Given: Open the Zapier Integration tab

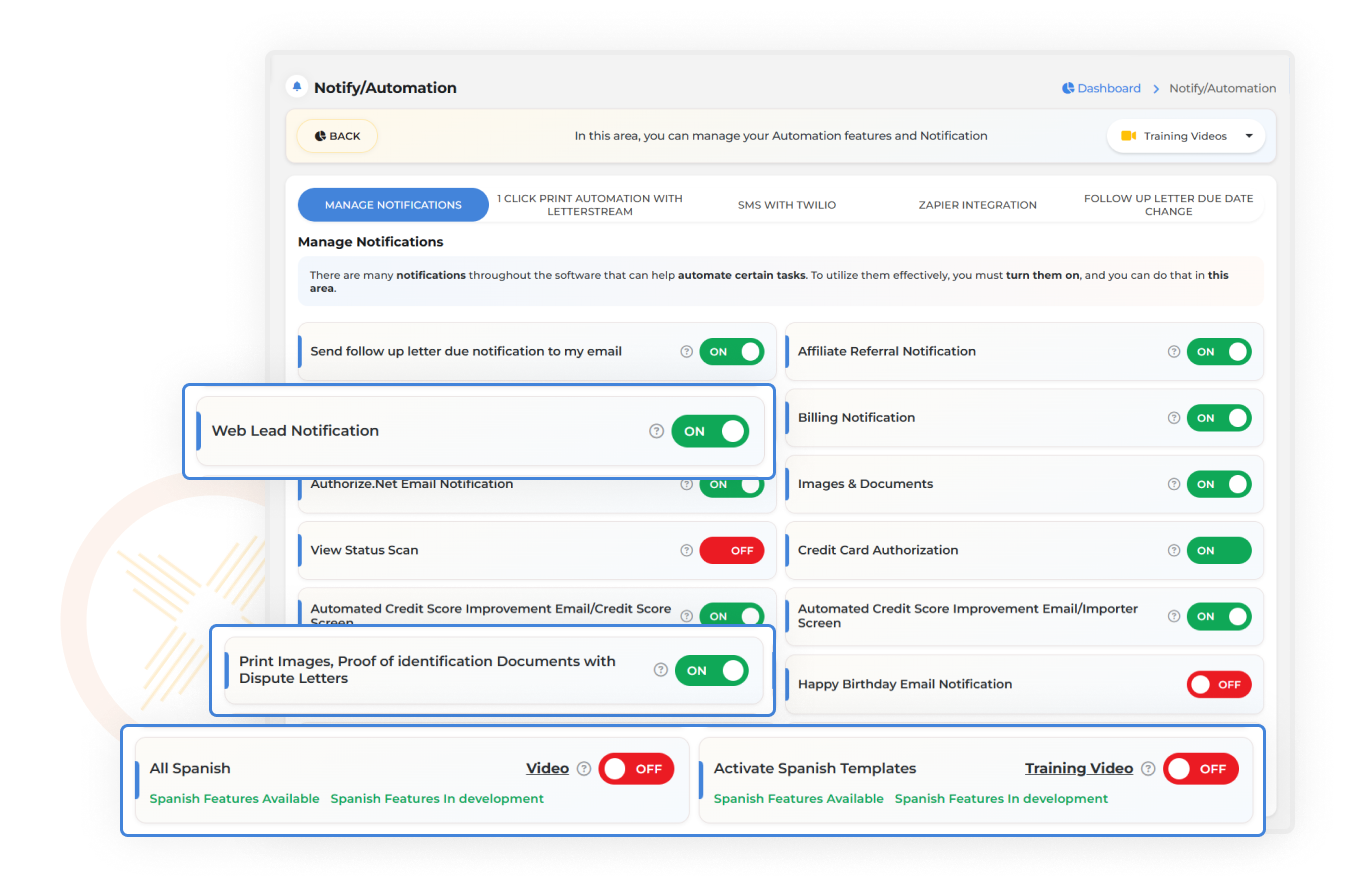Looking at the screenshot, I should (977, 205).
